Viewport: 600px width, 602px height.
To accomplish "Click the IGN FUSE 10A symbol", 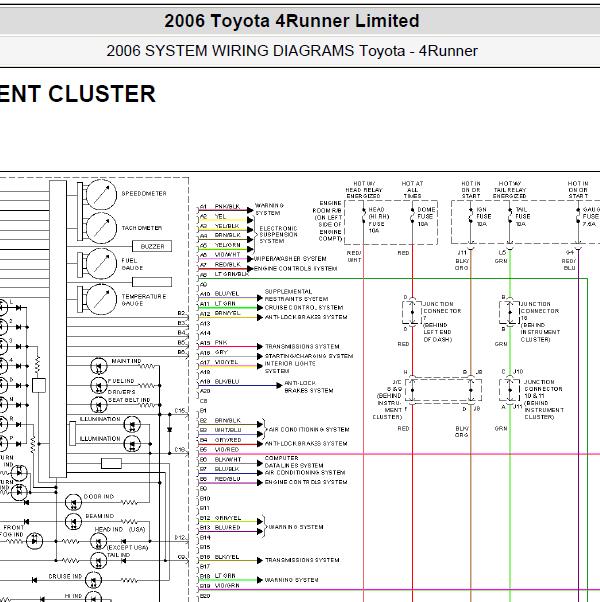I will (x=471, y=216).
